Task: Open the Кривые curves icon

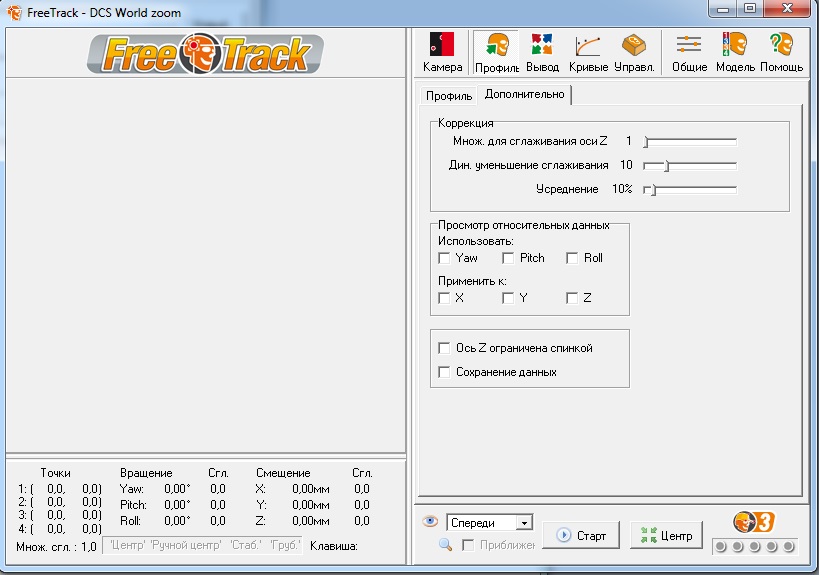Action: tap(588, 52)
